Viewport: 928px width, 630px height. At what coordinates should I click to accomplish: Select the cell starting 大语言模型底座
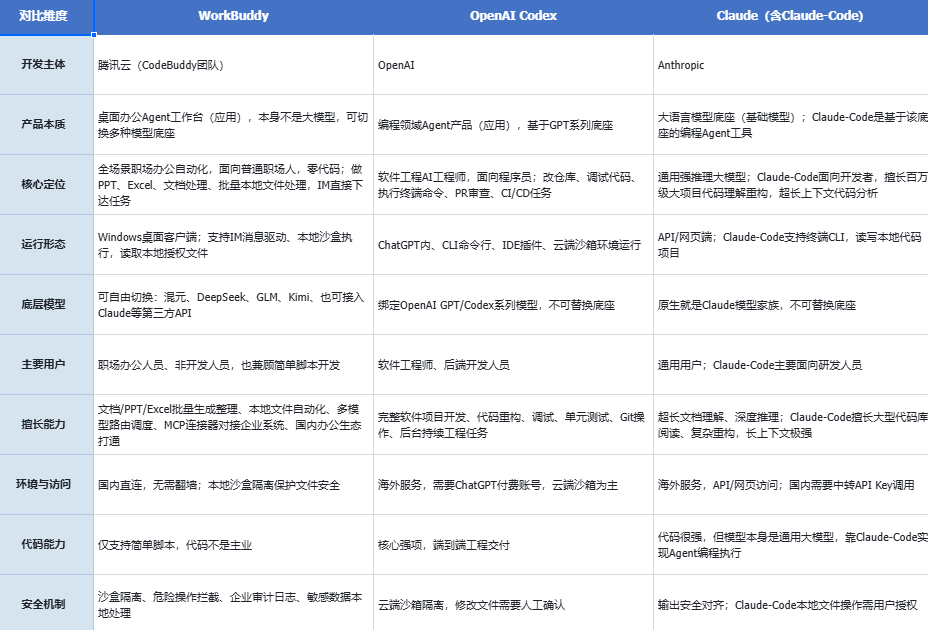[x=791, y=124]
